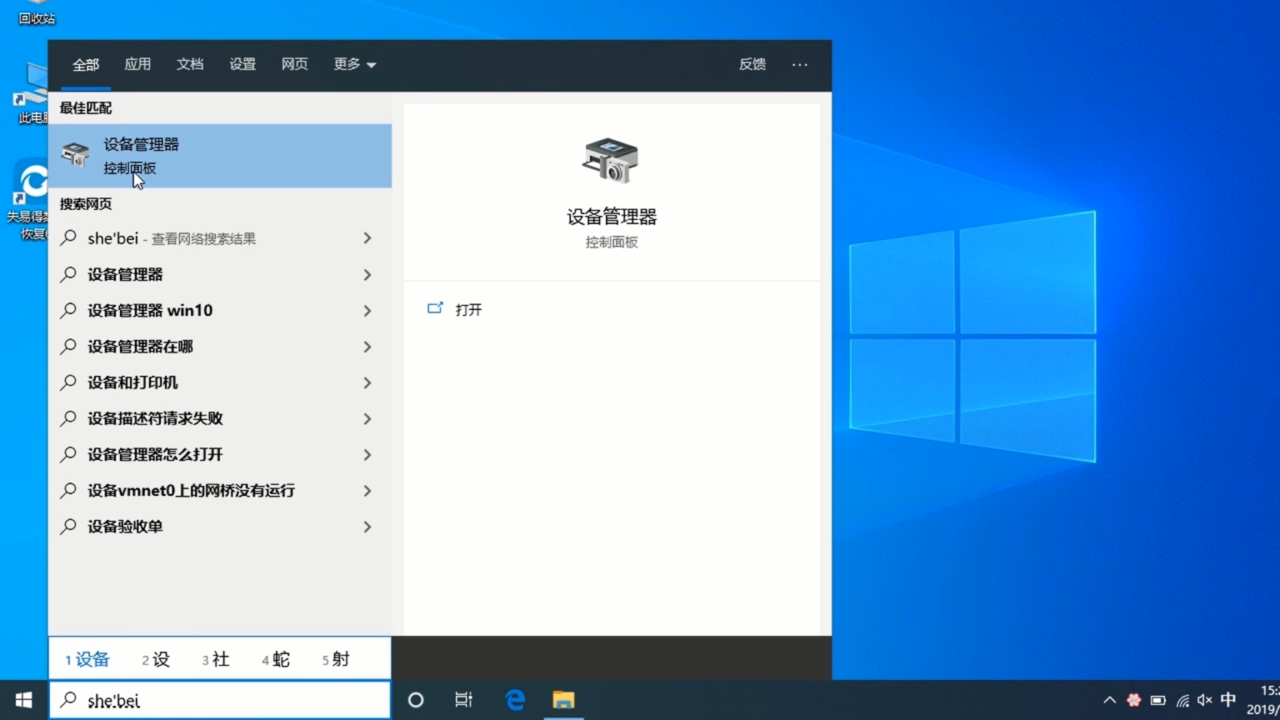Switch to the 文档 search tab
The height and width of the screenshot is (720, 1280).
(x=190, y=64)
